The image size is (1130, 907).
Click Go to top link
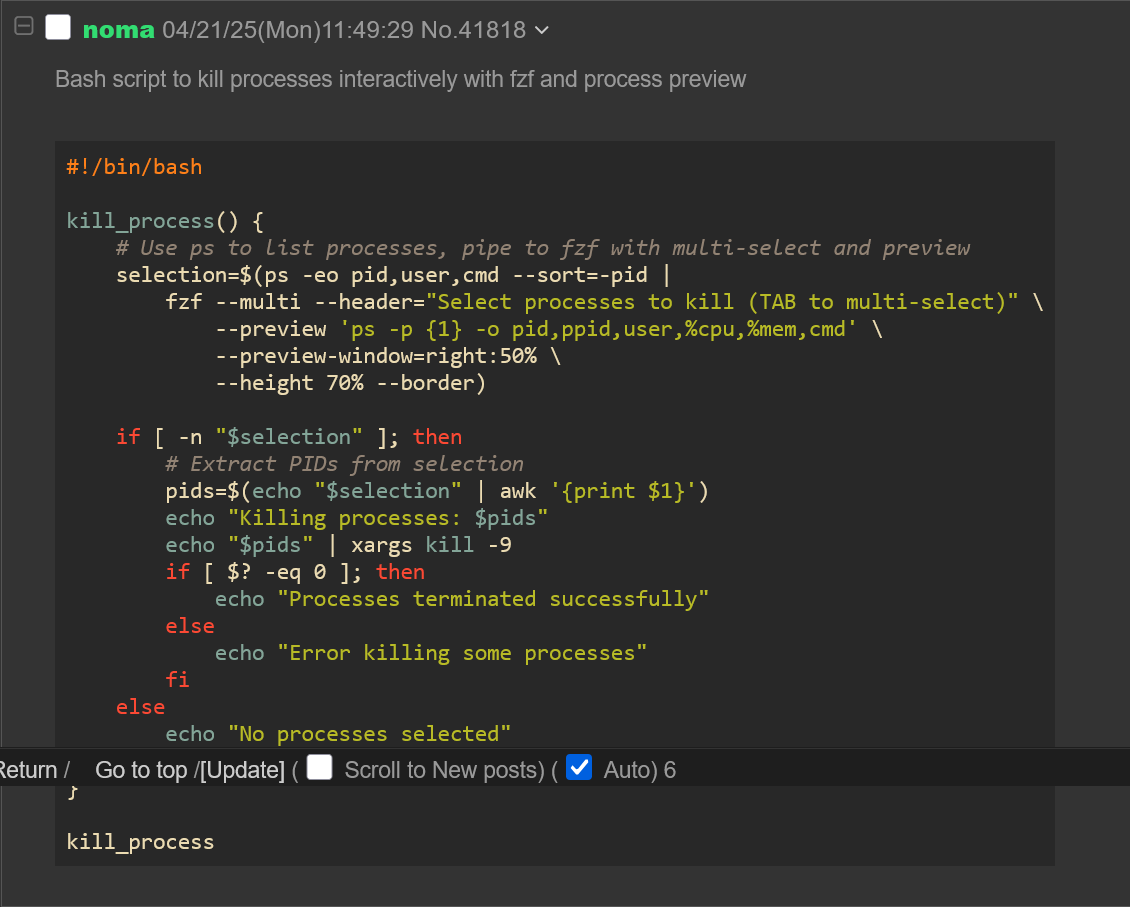coord(140,770)
